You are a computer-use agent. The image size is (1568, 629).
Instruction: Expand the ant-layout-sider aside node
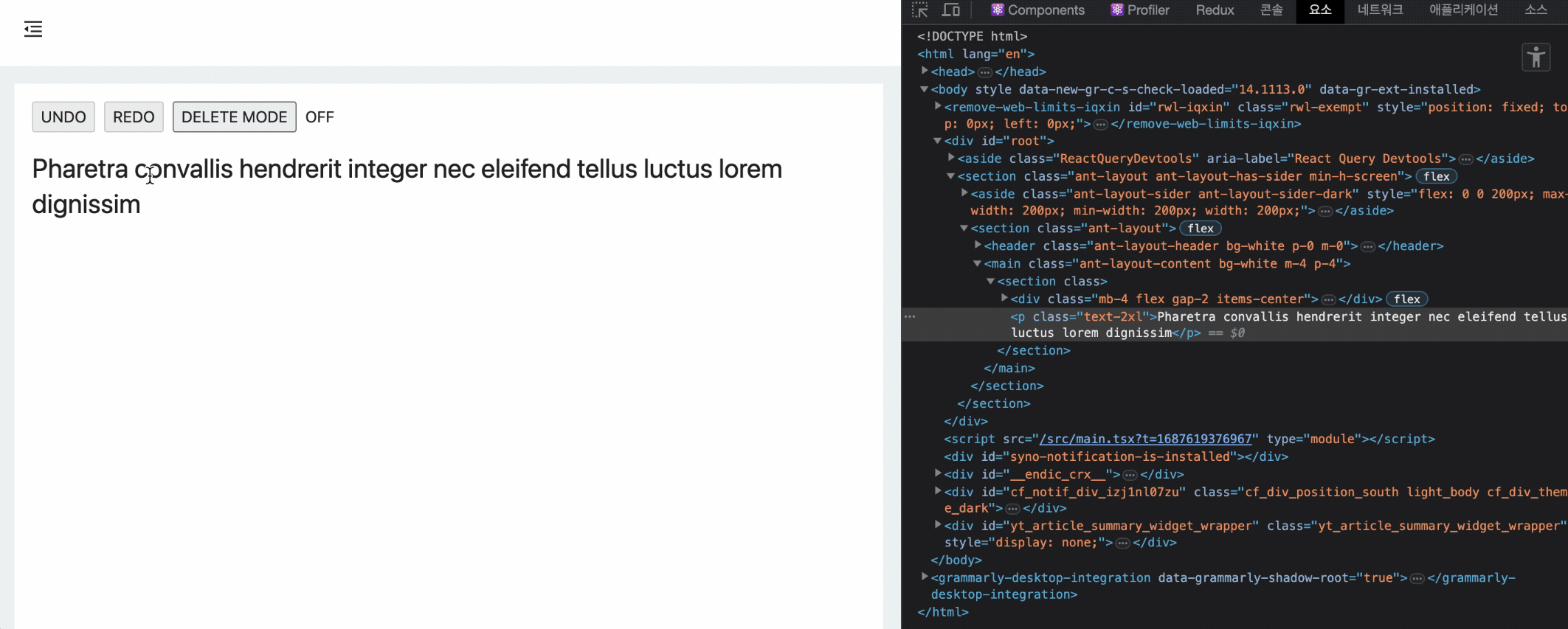(964, 193)
